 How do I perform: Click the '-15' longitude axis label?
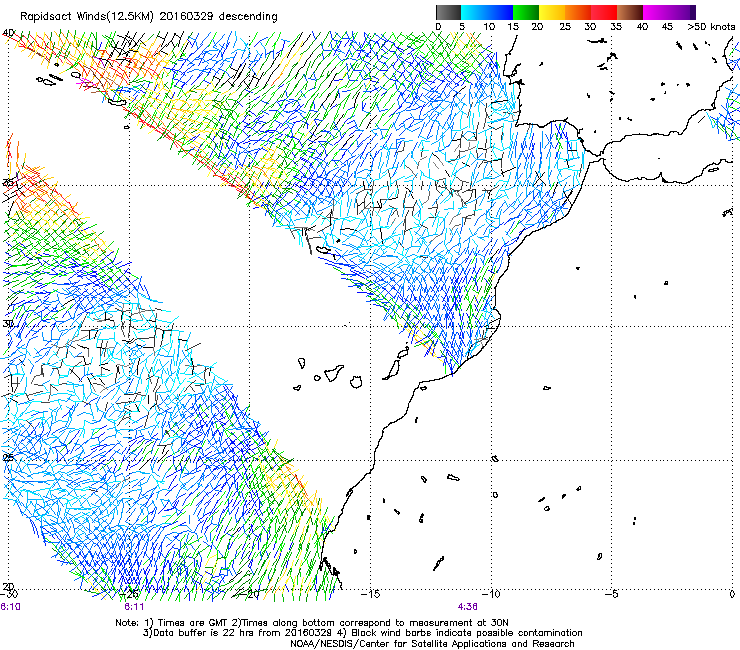click(x=370, y=594)
